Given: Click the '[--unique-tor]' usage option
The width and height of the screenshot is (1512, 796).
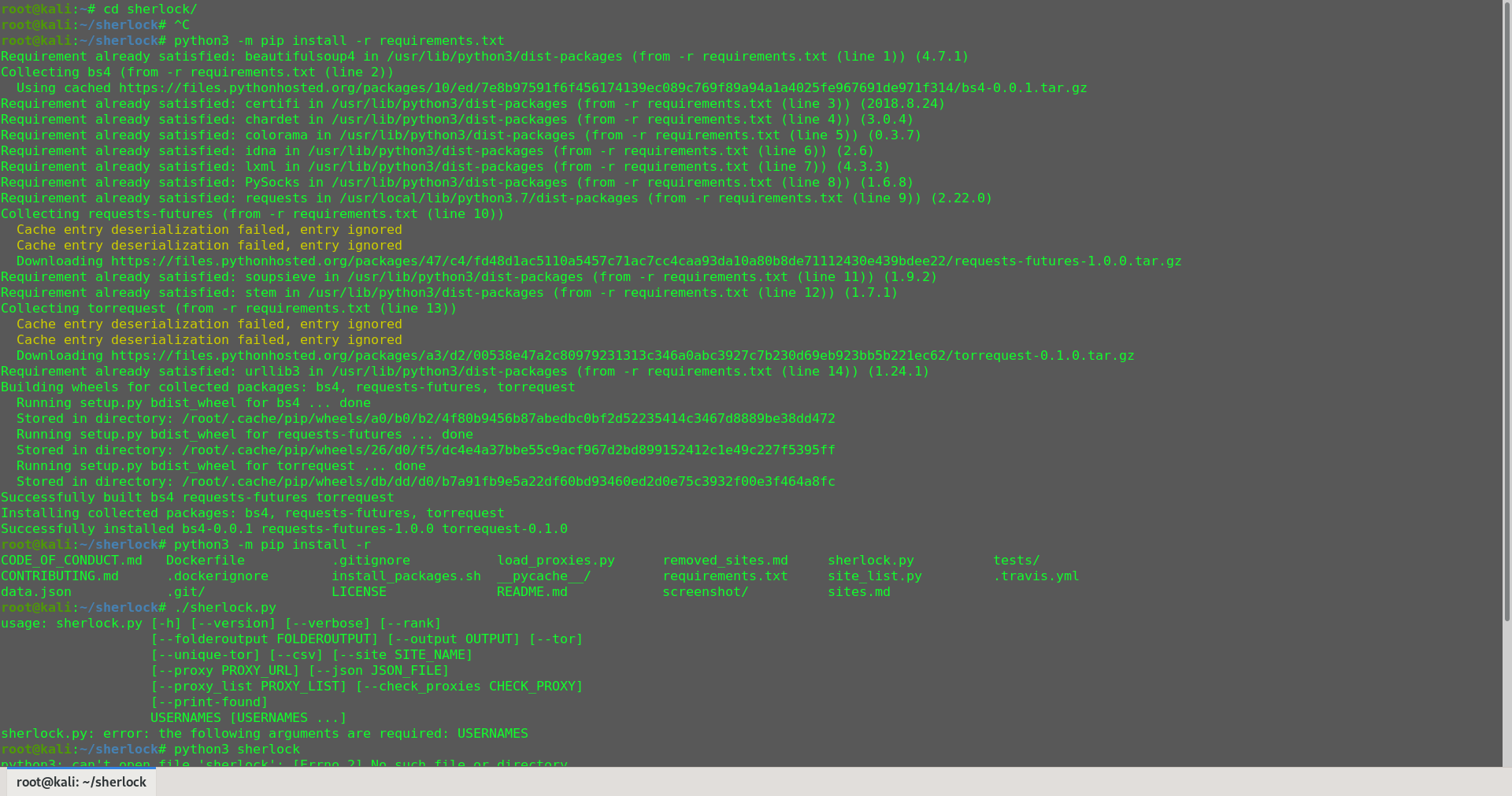Looking at the screenshot, I should click(206, 655).
